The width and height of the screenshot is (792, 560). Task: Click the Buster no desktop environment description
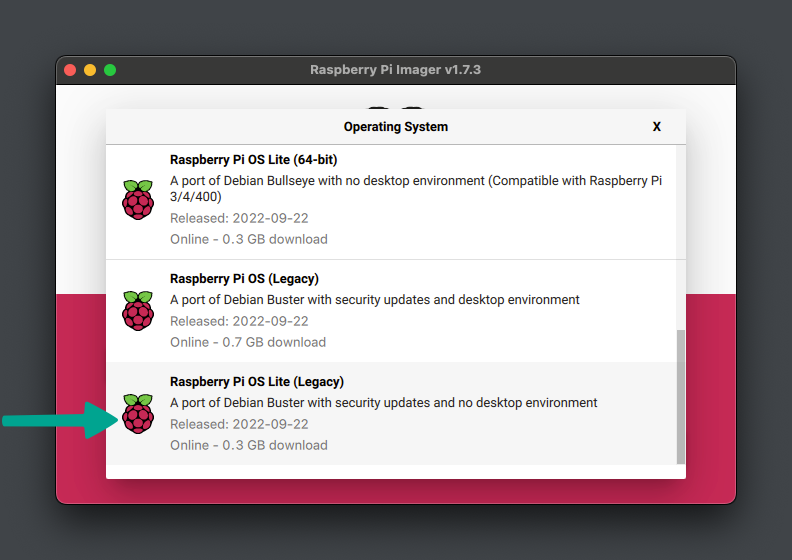click(x=384, y=403)
